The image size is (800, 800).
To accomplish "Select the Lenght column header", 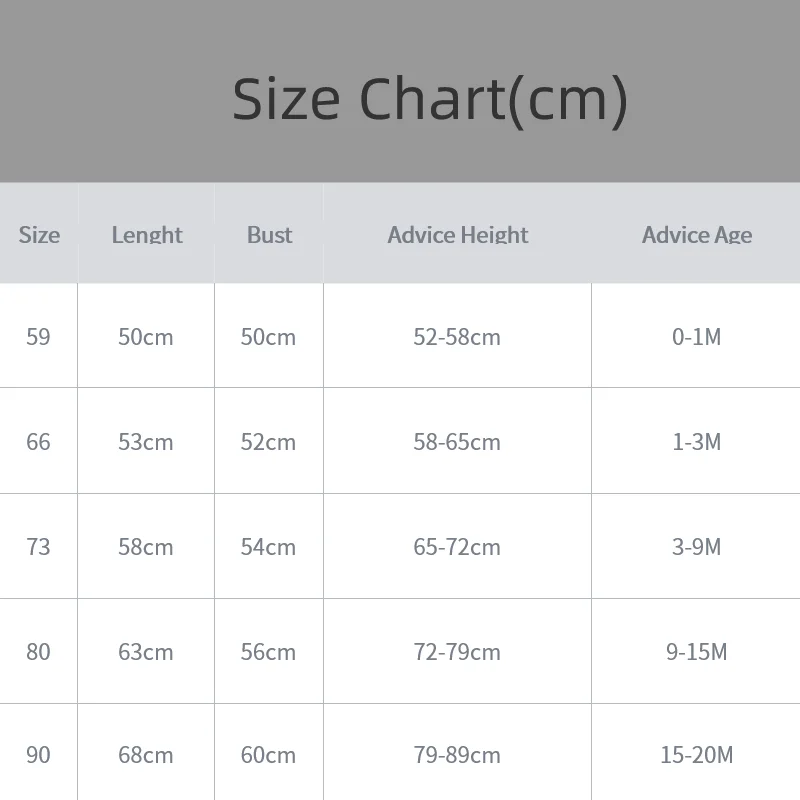I will [x=147, y=235].
